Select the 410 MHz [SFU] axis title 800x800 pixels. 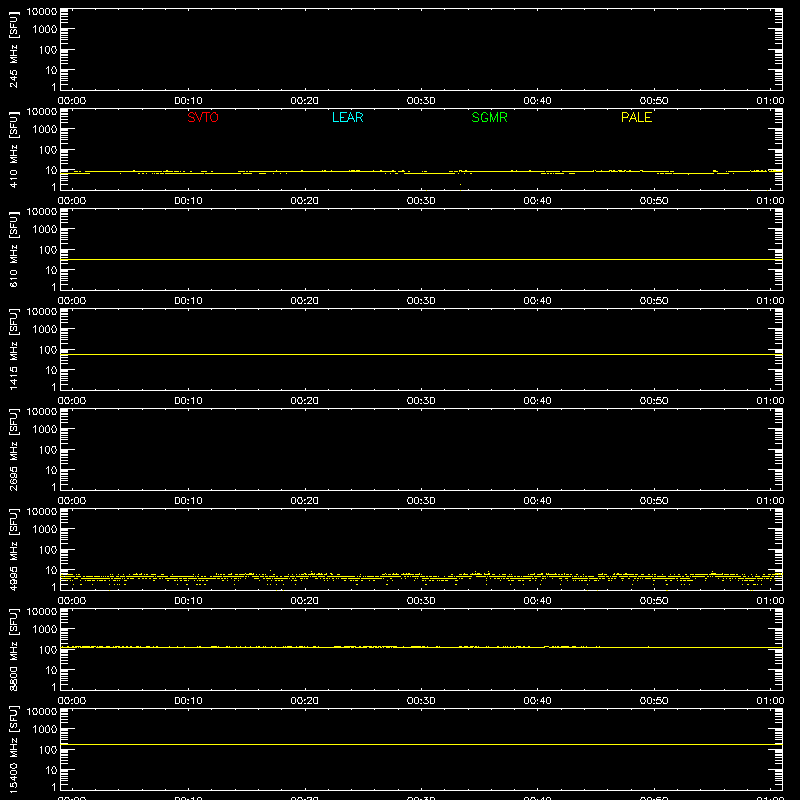13,149
